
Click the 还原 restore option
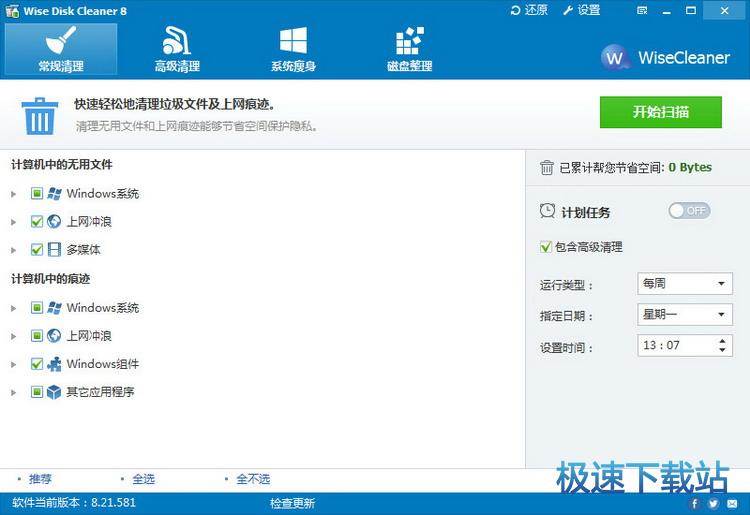pos(529,10)
